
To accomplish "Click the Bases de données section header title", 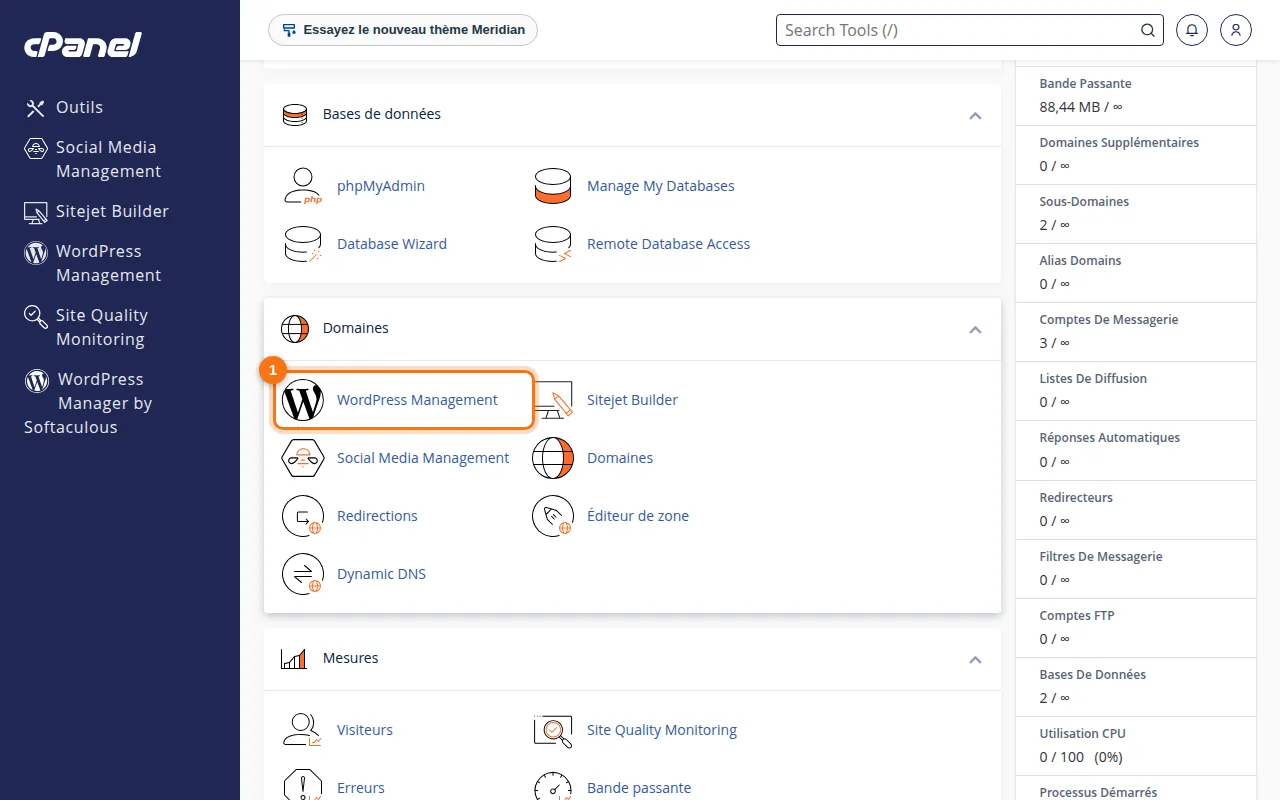I will (382, 114).
